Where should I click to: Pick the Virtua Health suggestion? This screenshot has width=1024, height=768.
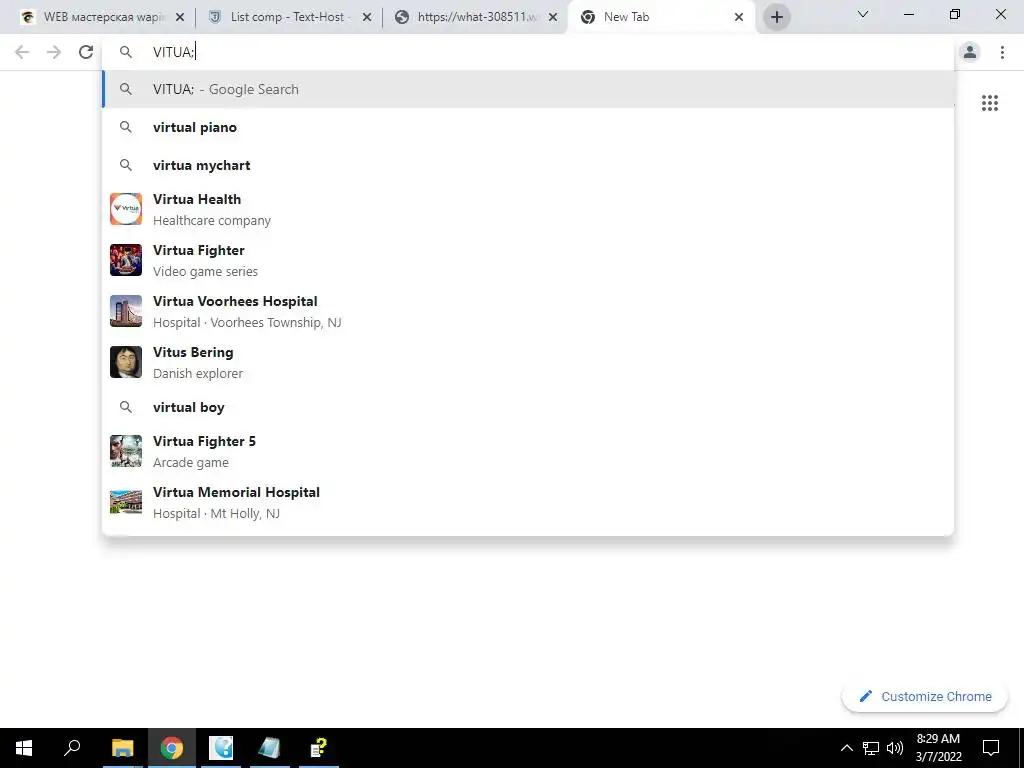point(528,209)
